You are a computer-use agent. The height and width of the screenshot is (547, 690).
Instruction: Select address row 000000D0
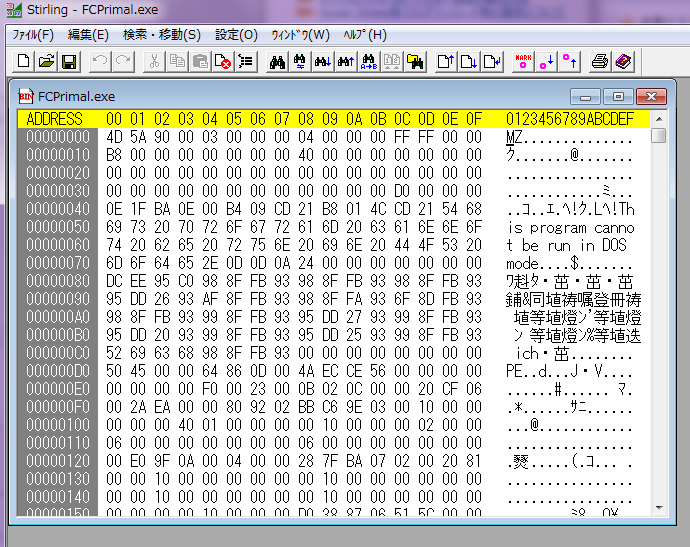[58, 371]
